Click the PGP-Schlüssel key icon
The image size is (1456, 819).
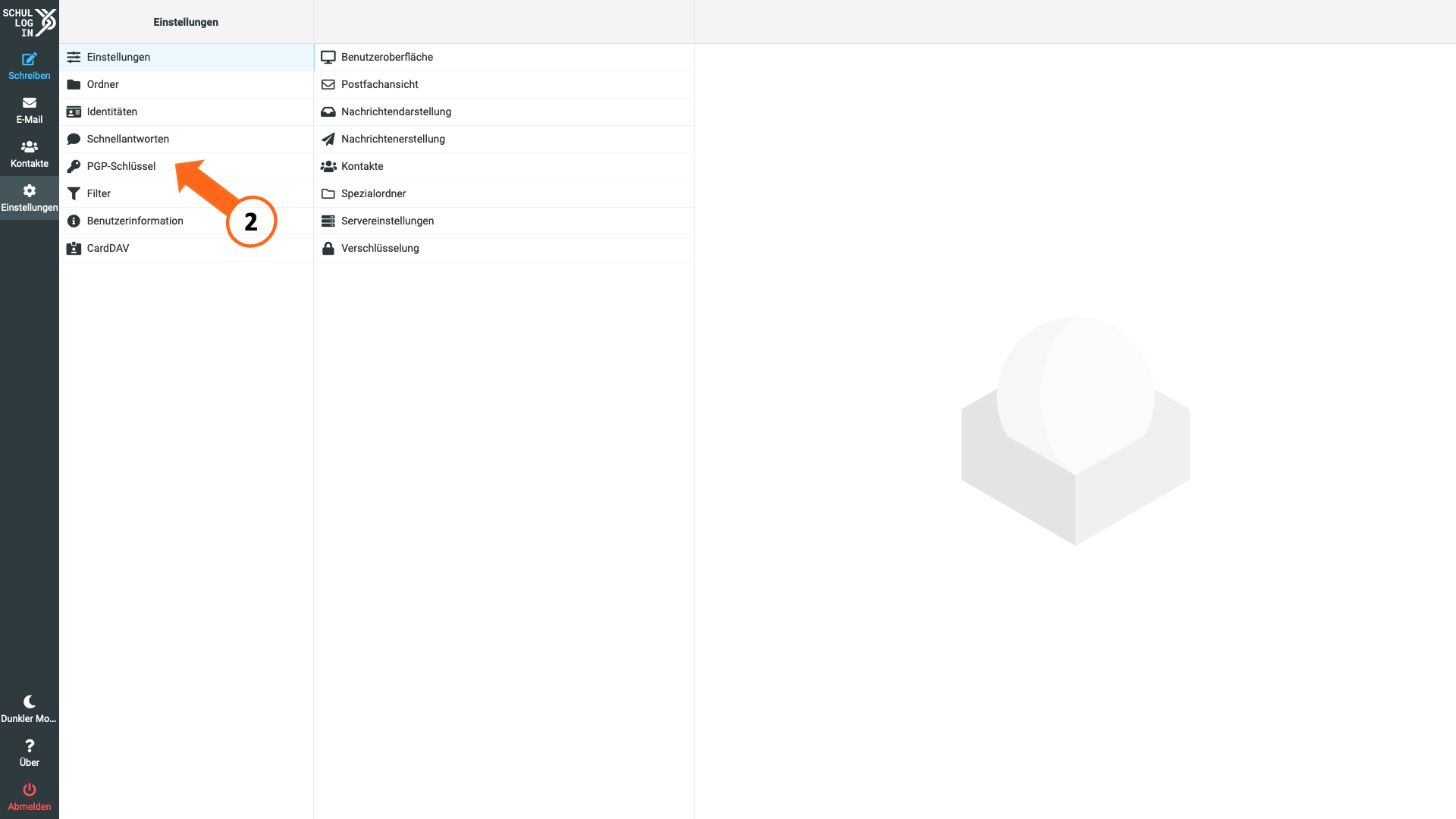point(74,166)
